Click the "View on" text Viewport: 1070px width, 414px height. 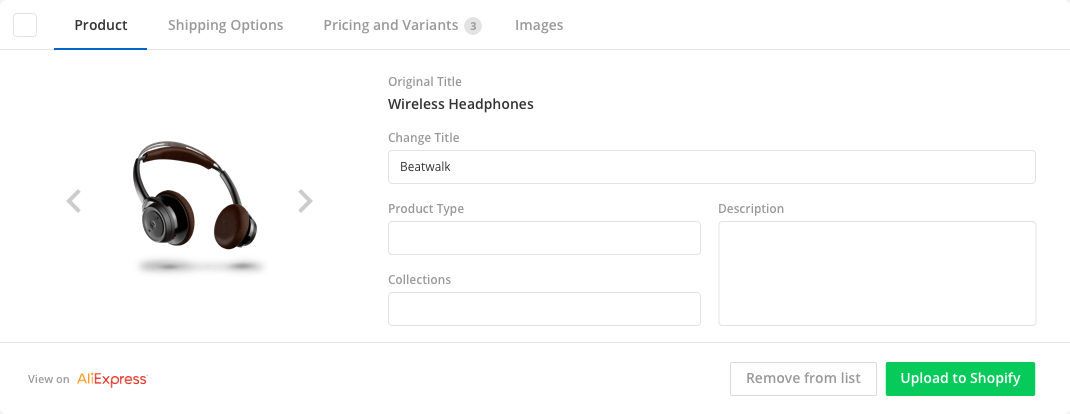48,379
